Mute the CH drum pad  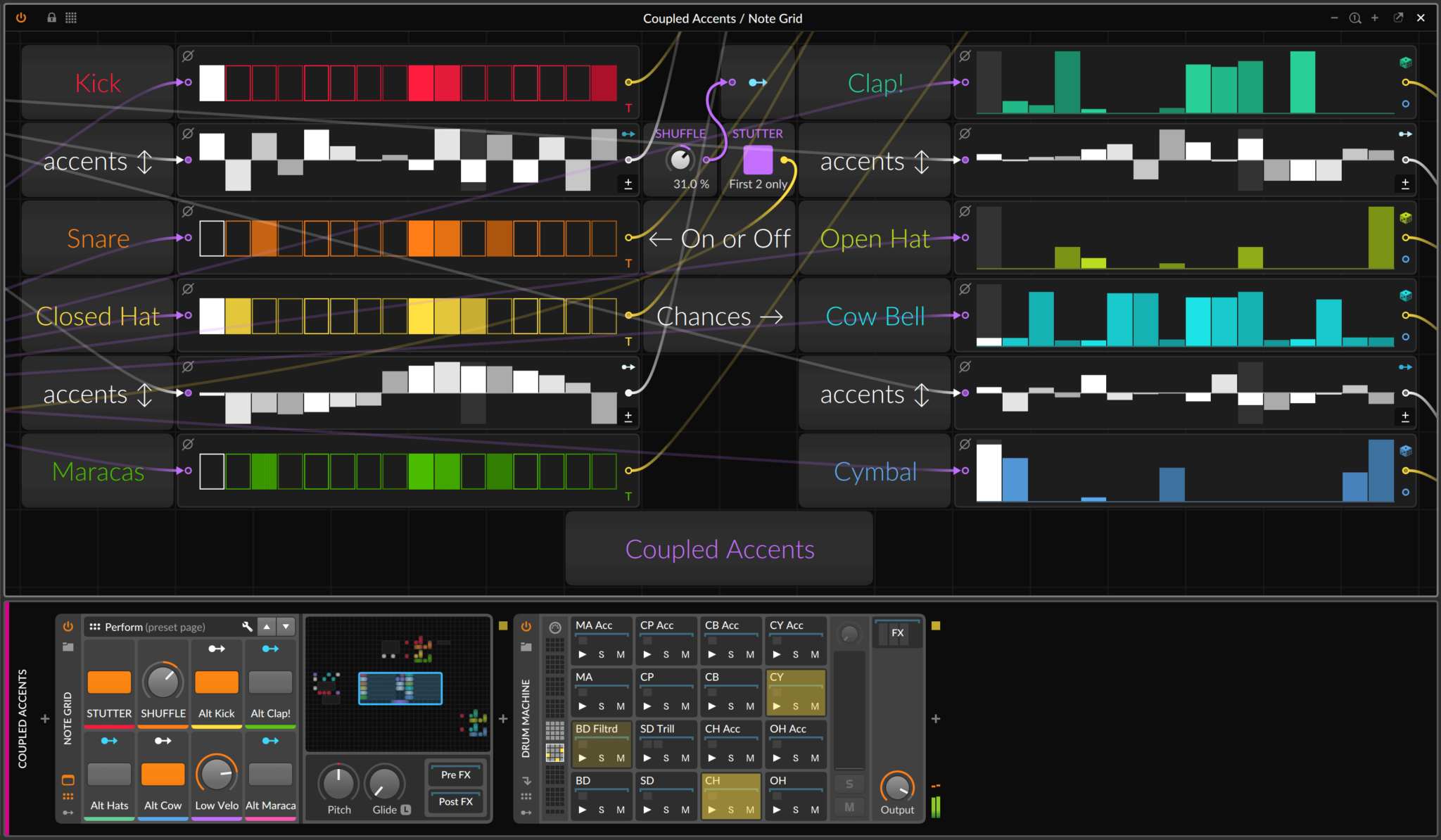[750, 810]
